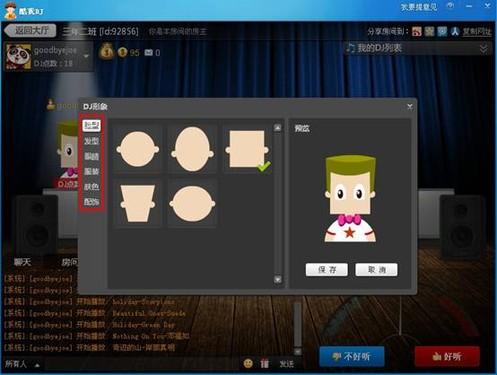Share the room via red Weibo icon
The image size is (497, 375).
(x=417, y=31)
